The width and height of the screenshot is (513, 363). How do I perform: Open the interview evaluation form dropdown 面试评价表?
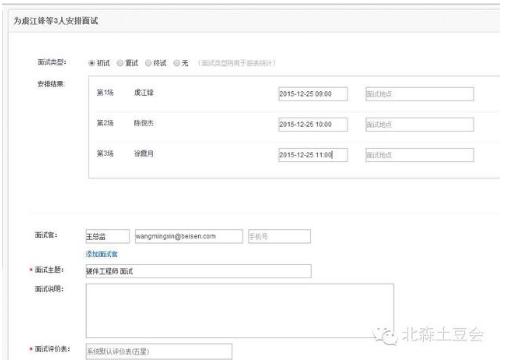[159, 351]
